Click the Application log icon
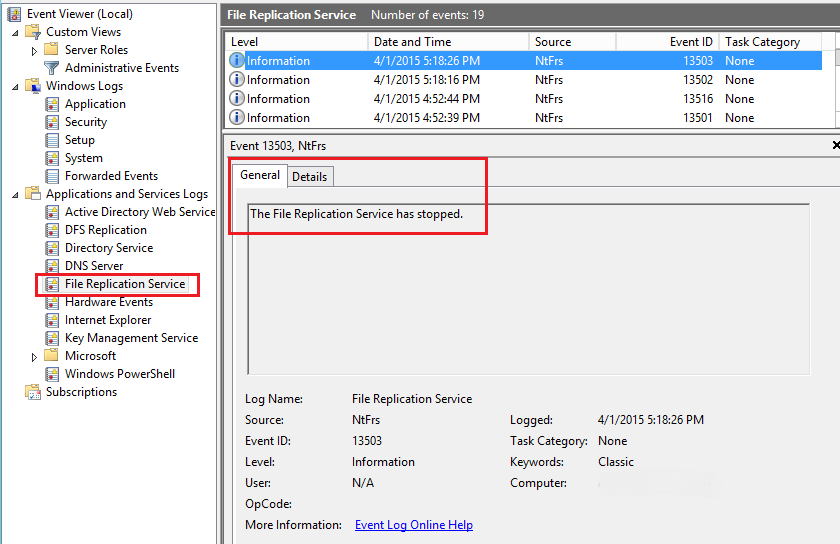 click(x=52, y=104)
